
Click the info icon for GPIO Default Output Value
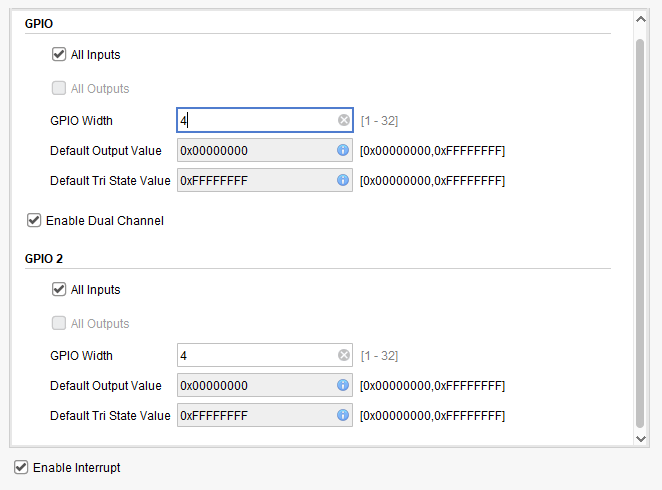pos(343,150)
